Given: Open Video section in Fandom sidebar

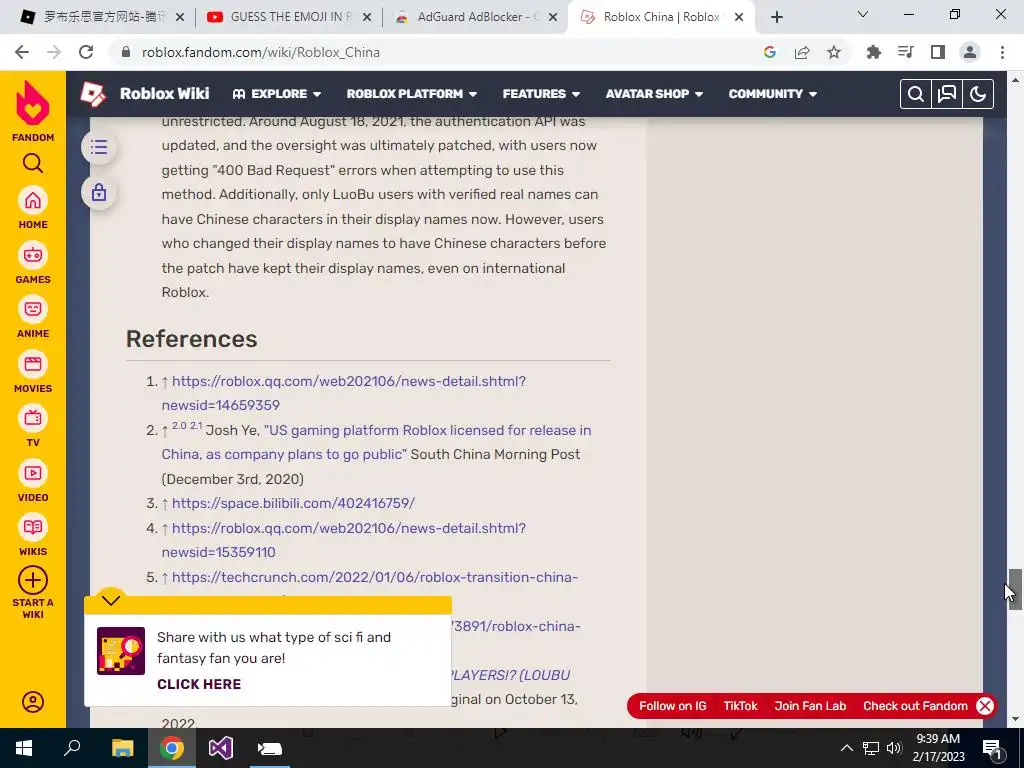Looking at the screenshot, I should [x=33, y=473].
